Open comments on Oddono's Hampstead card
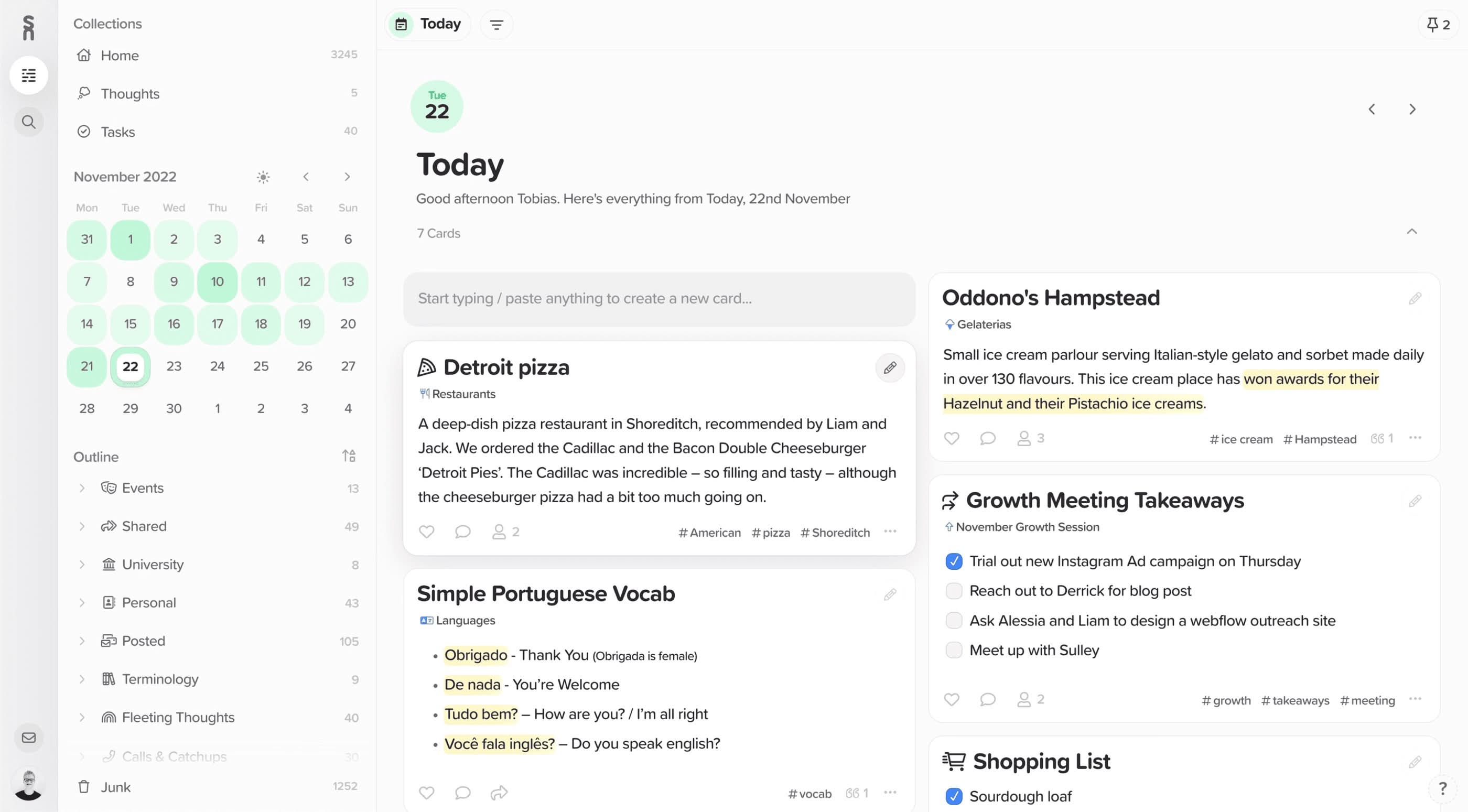 (987, 438)
